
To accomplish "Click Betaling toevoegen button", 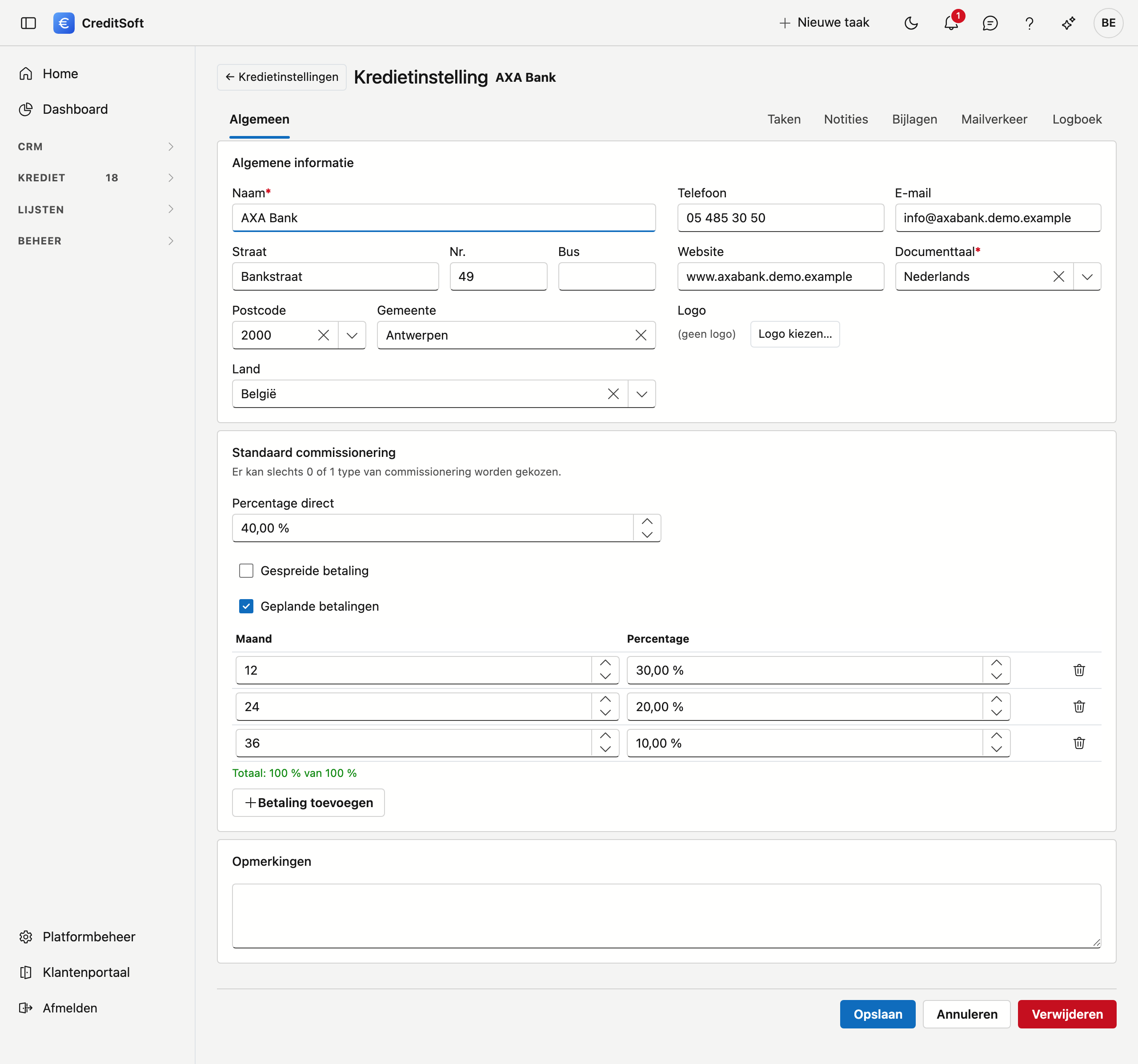I will click(x=309, y=803).
